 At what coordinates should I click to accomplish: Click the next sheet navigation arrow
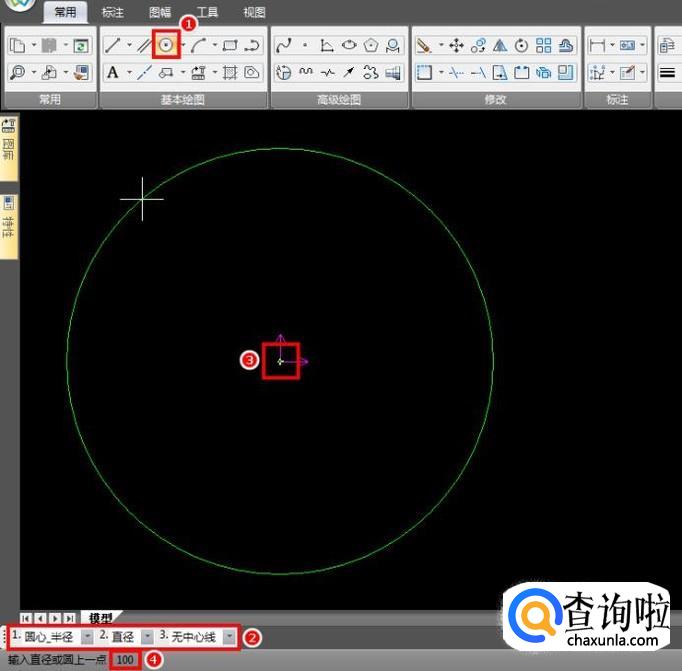click(x=55, y=618)
